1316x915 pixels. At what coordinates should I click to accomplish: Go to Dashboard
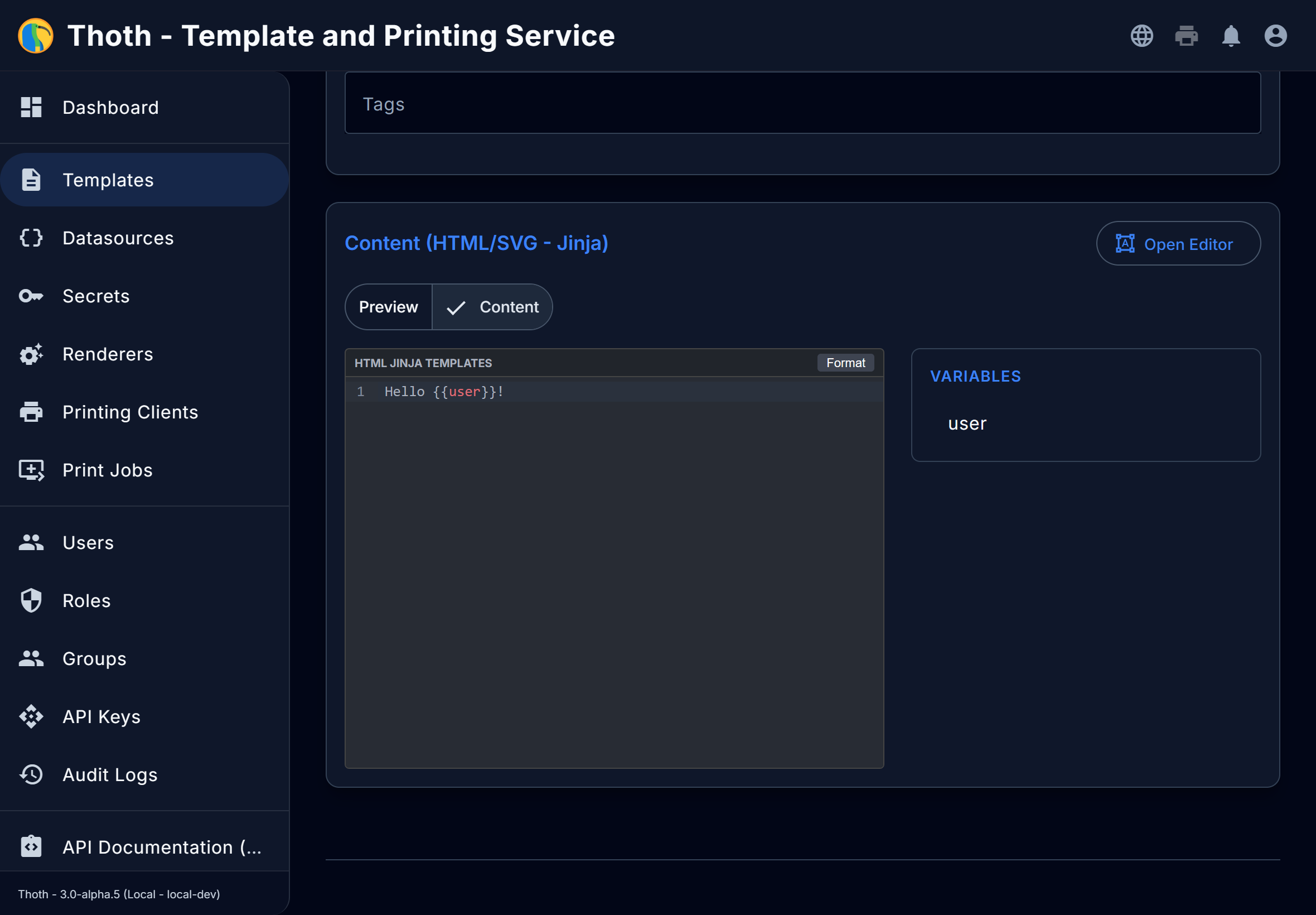pyautogui.click(x=144, y=107)
